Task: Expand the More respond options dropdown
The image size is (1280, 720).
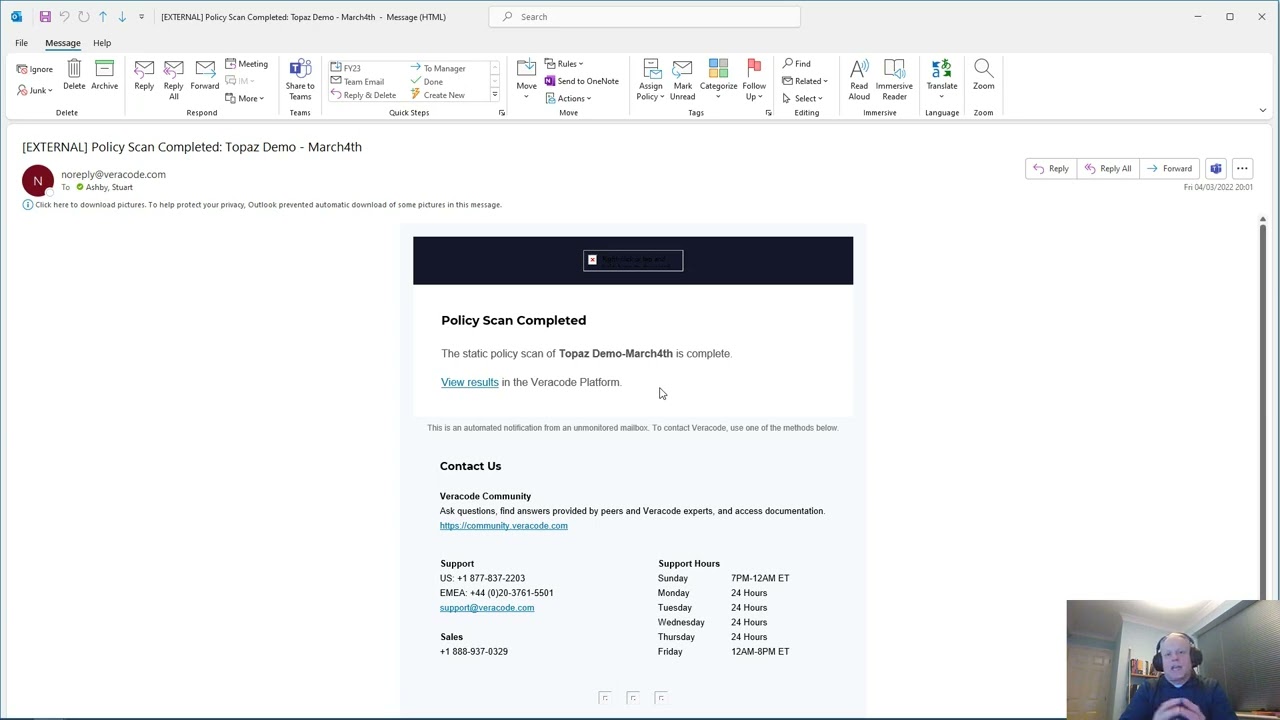Action: tap(245, 98)
